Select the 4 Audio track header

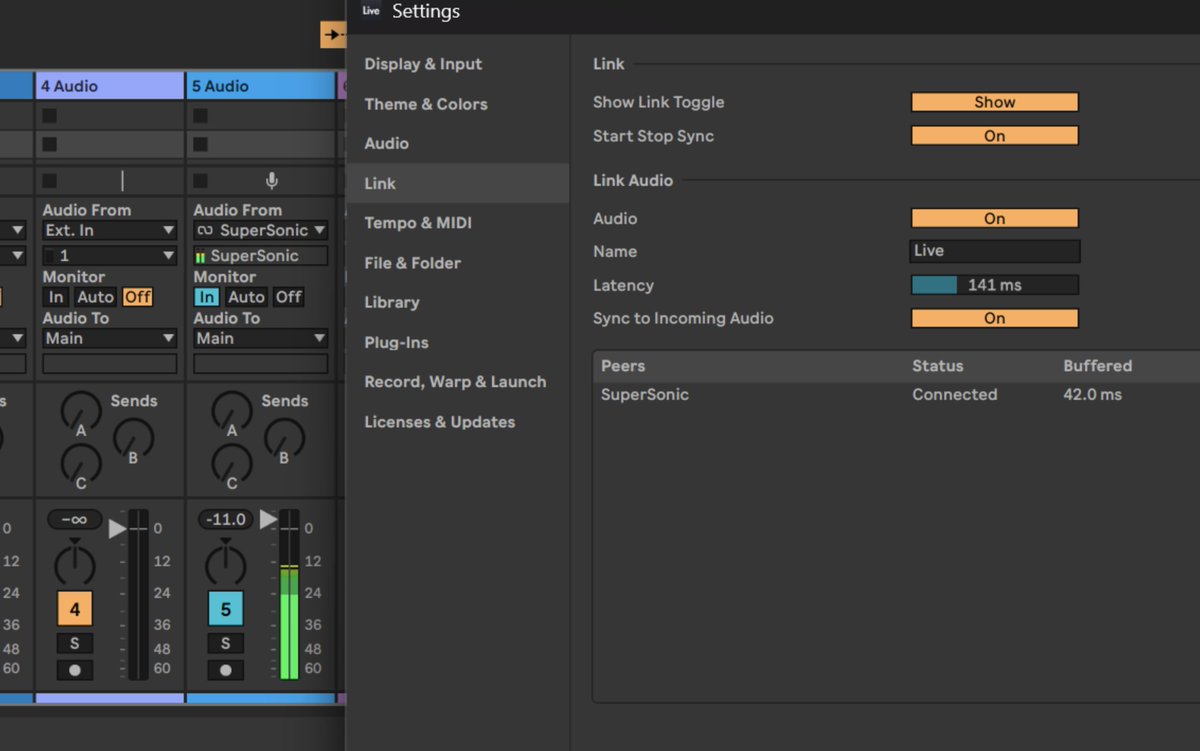pos(110,86)
